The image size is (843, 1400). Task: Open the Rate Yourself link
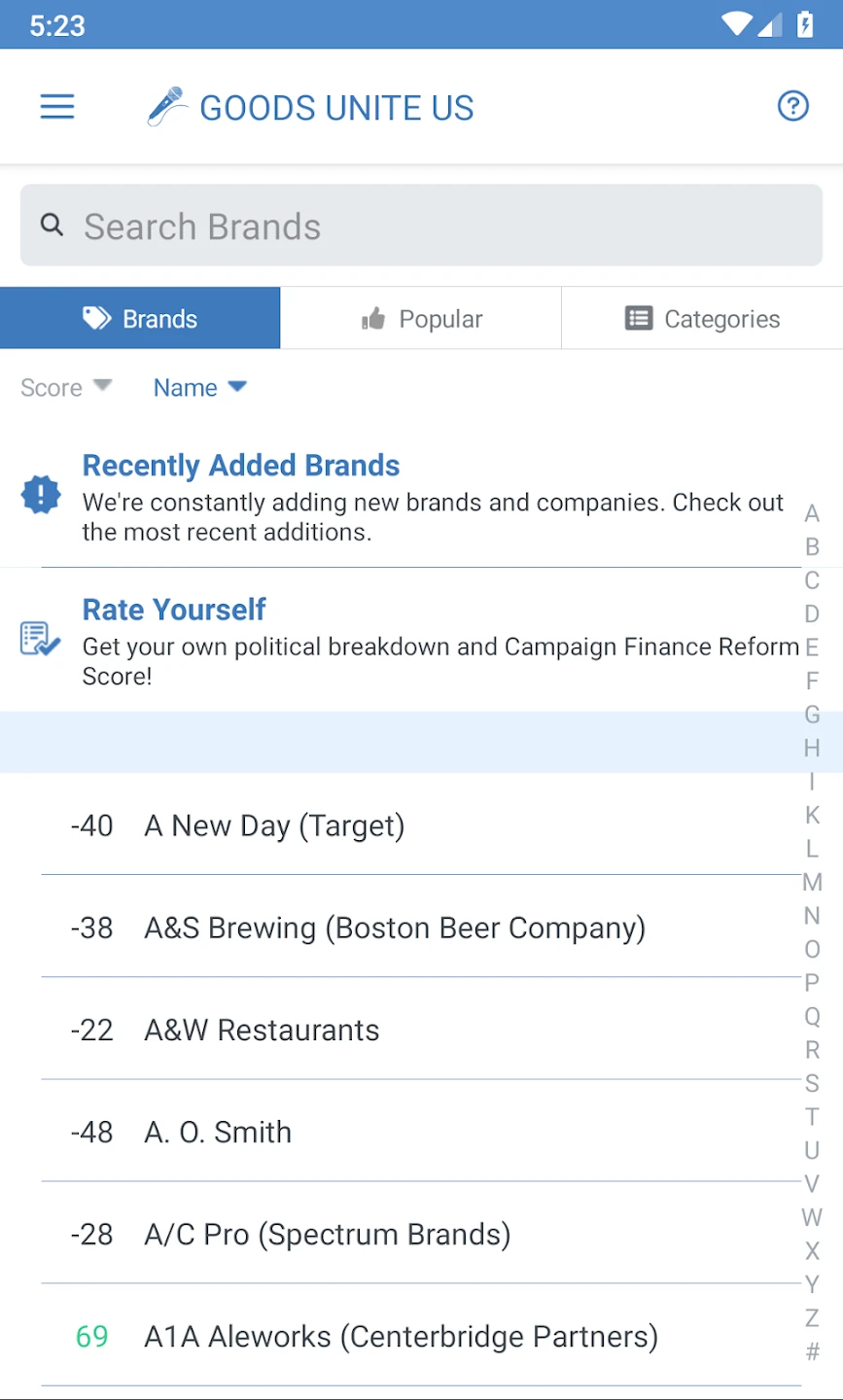[174, 610]
